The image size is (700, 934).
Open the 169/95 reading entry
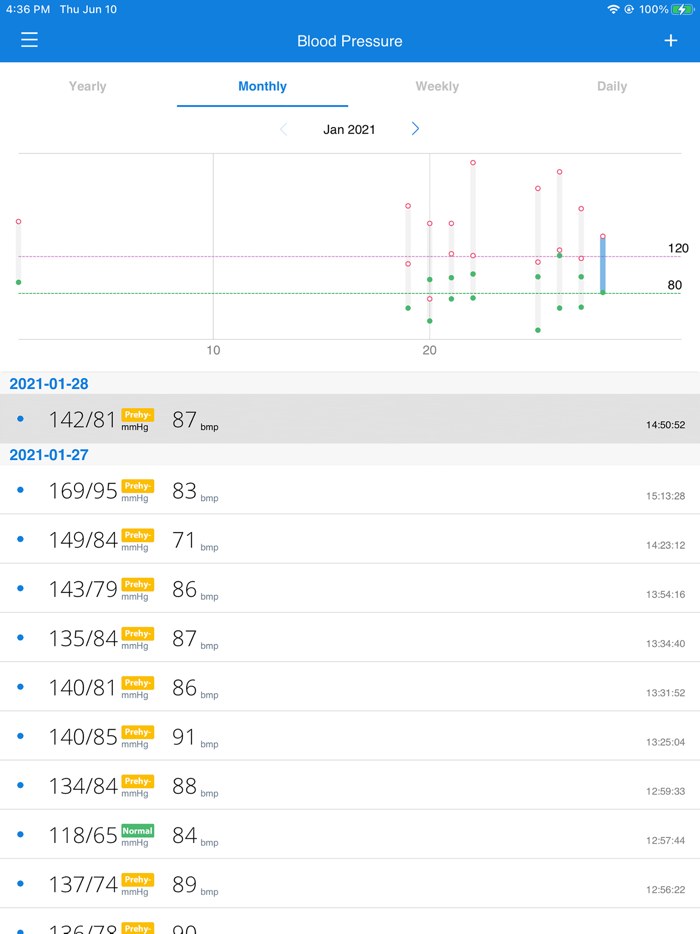click(350, 490)
